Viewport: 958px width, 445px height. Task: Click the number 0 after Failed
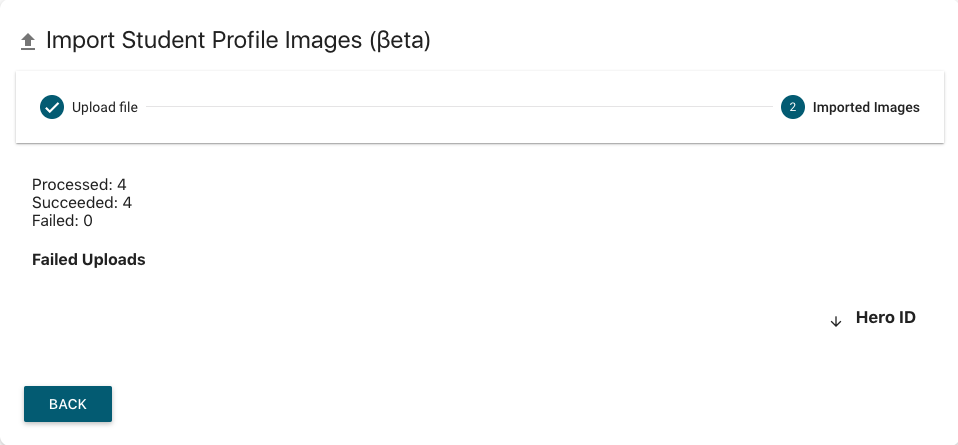(x=88, y=221)
